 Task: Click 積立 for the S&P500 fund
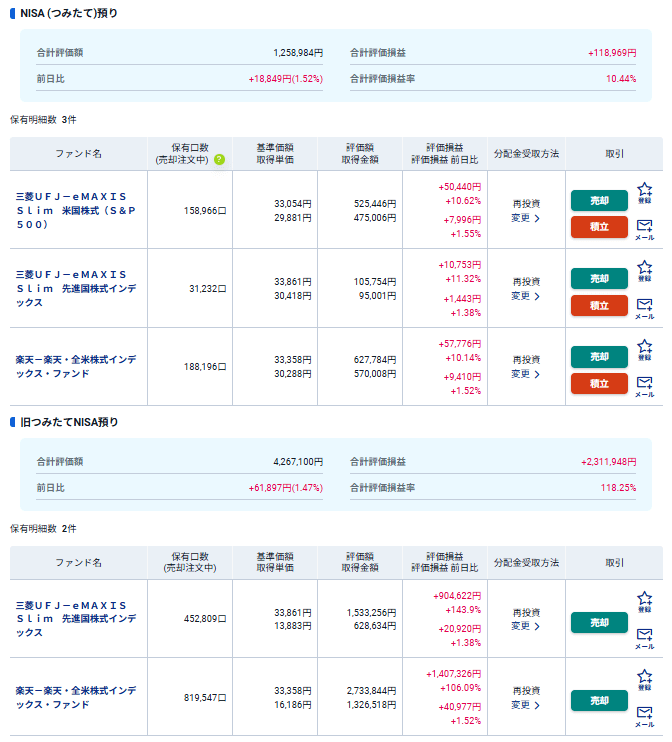tap(599, 227)
